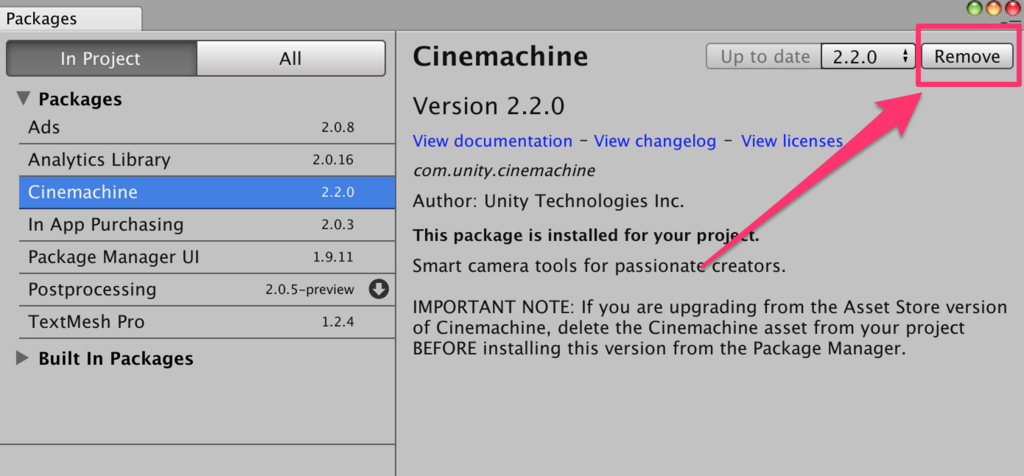Screen dimensions: 1024x476
Task: Click the green window zoom button
Action: coord(975,8)
